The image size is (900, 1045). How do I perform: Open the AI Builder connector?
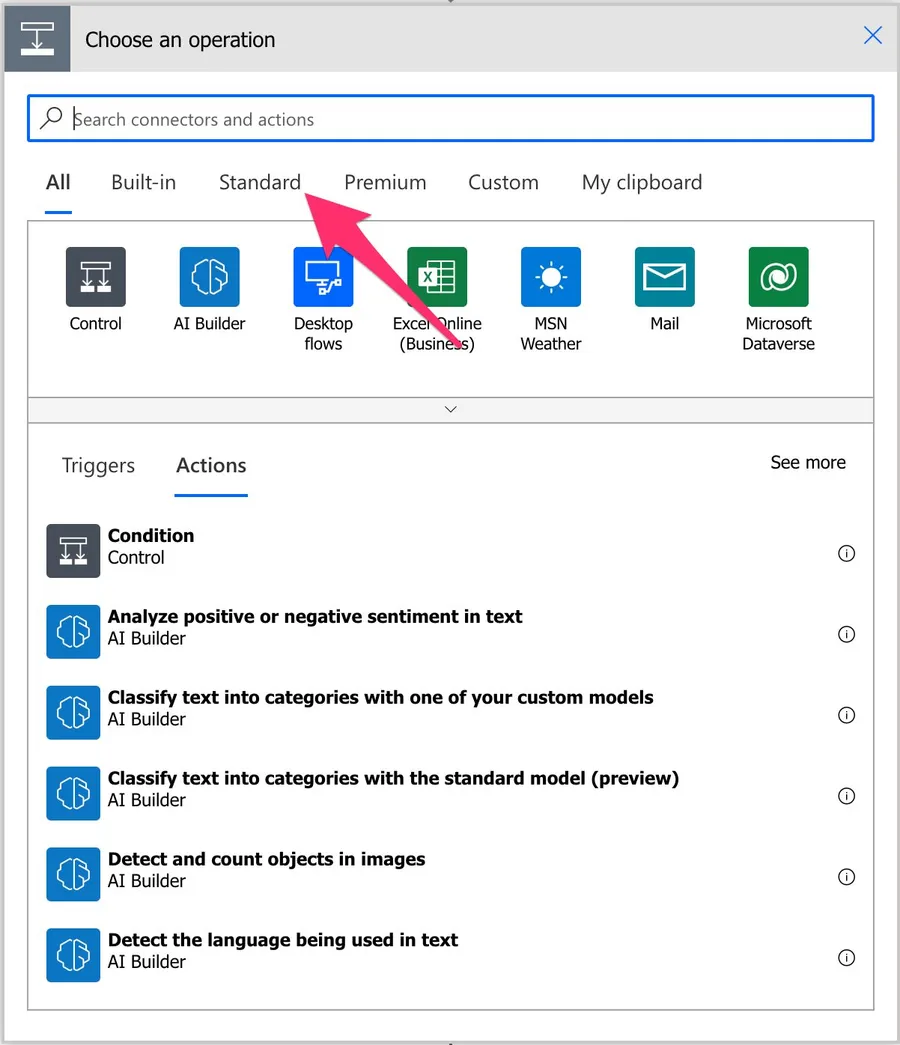pos(209,277)
